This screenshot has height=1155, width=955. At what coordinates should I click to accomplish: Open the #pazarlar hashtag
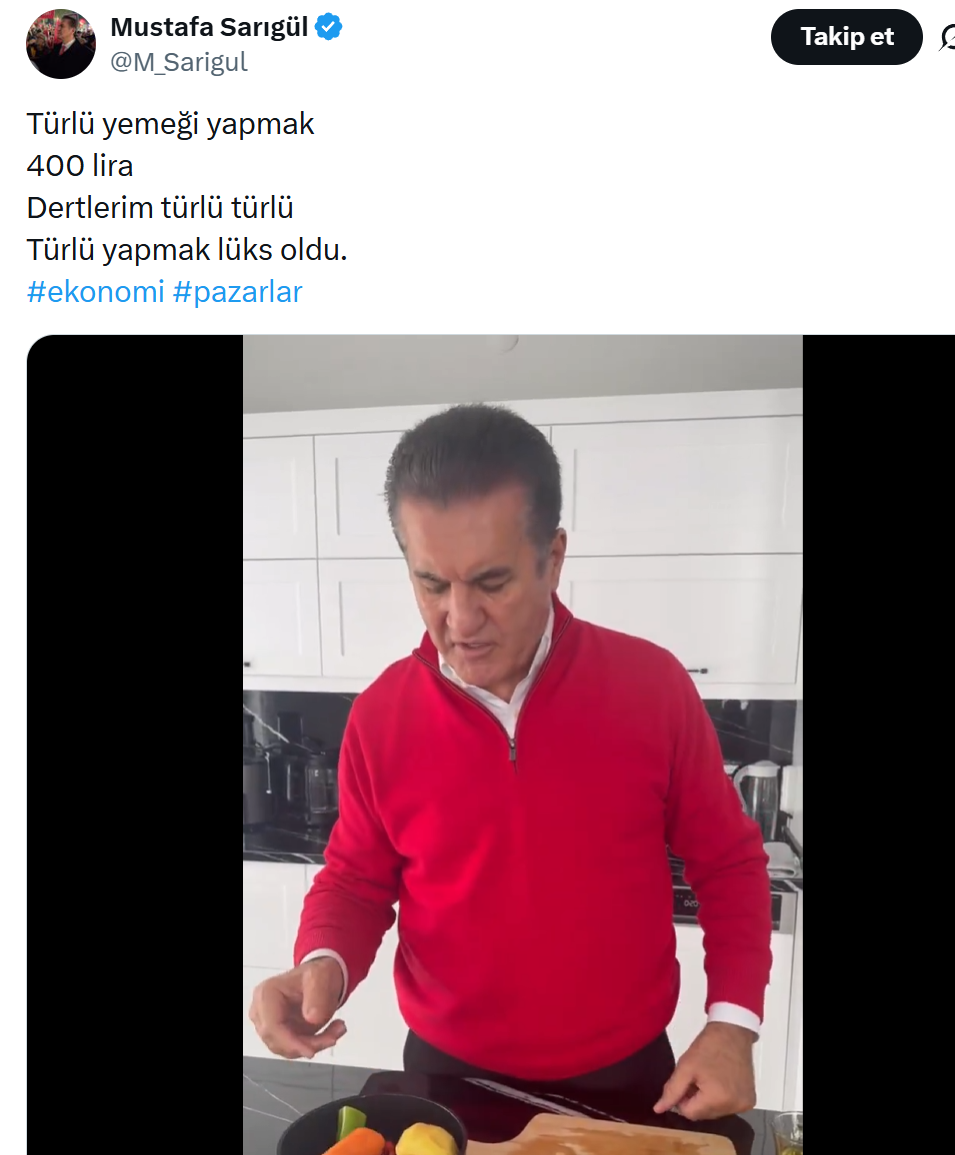(237, 292)
